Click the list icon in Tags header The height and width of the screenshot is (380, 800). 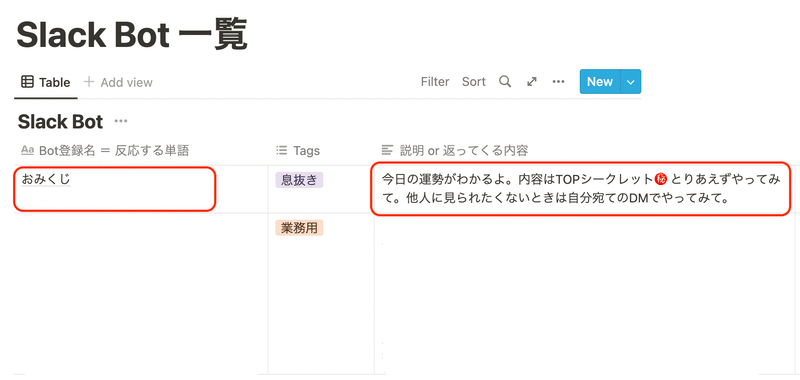pyautogui.click(x=281, y=150)
